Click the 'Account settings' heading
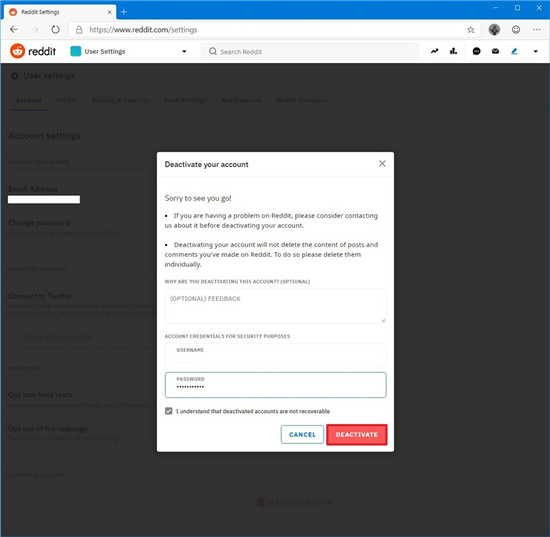This screenshot has width=550, height=537. point(44,136)
